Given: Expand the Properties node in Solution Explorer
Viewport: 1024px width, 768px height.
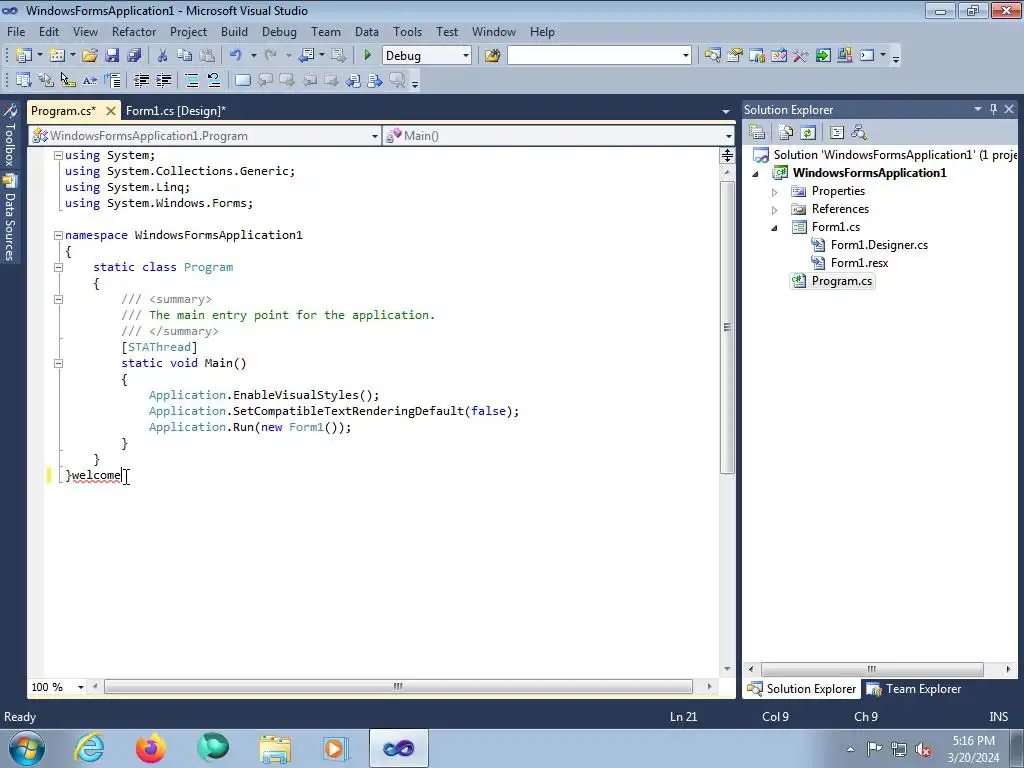Looking at the screenshot, I should tap(775, 192).
